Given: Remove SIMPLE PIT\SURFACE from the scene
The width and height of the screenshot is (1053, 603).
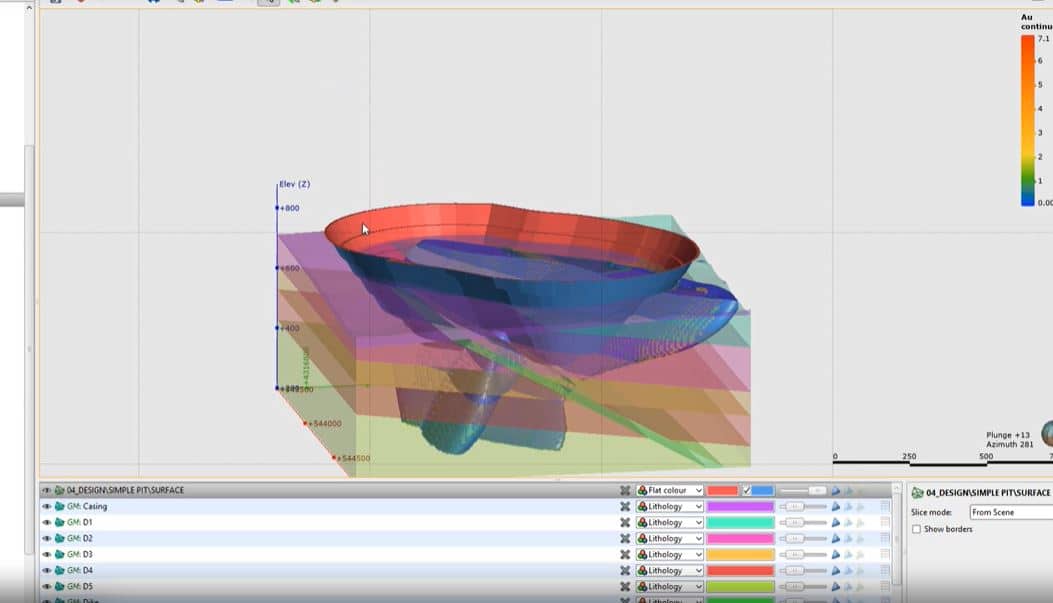Looking at the screenshot, I should pos(625,491).
